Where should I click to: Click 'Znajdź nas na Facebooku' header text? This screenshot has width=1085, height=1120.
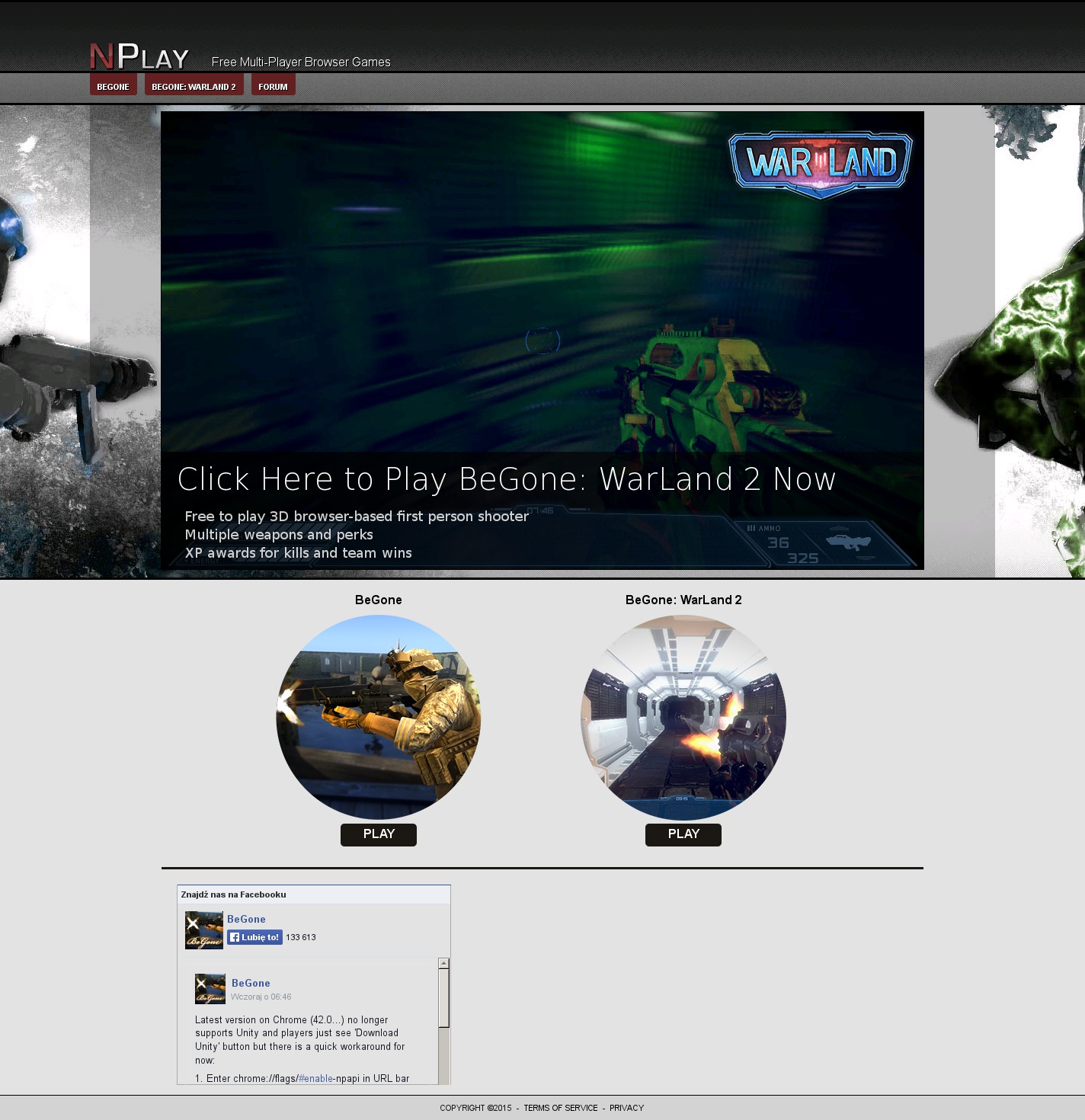pyautogui.click(x=234, y=894)
